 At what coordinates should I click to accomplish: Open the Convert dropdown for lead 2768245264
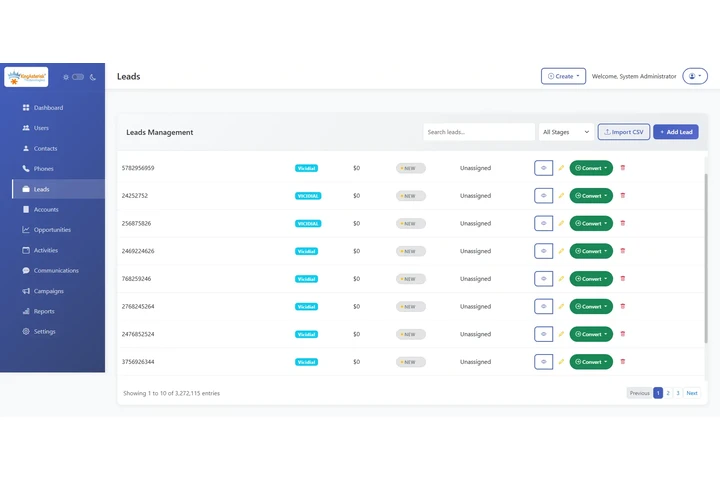[591, 307]
